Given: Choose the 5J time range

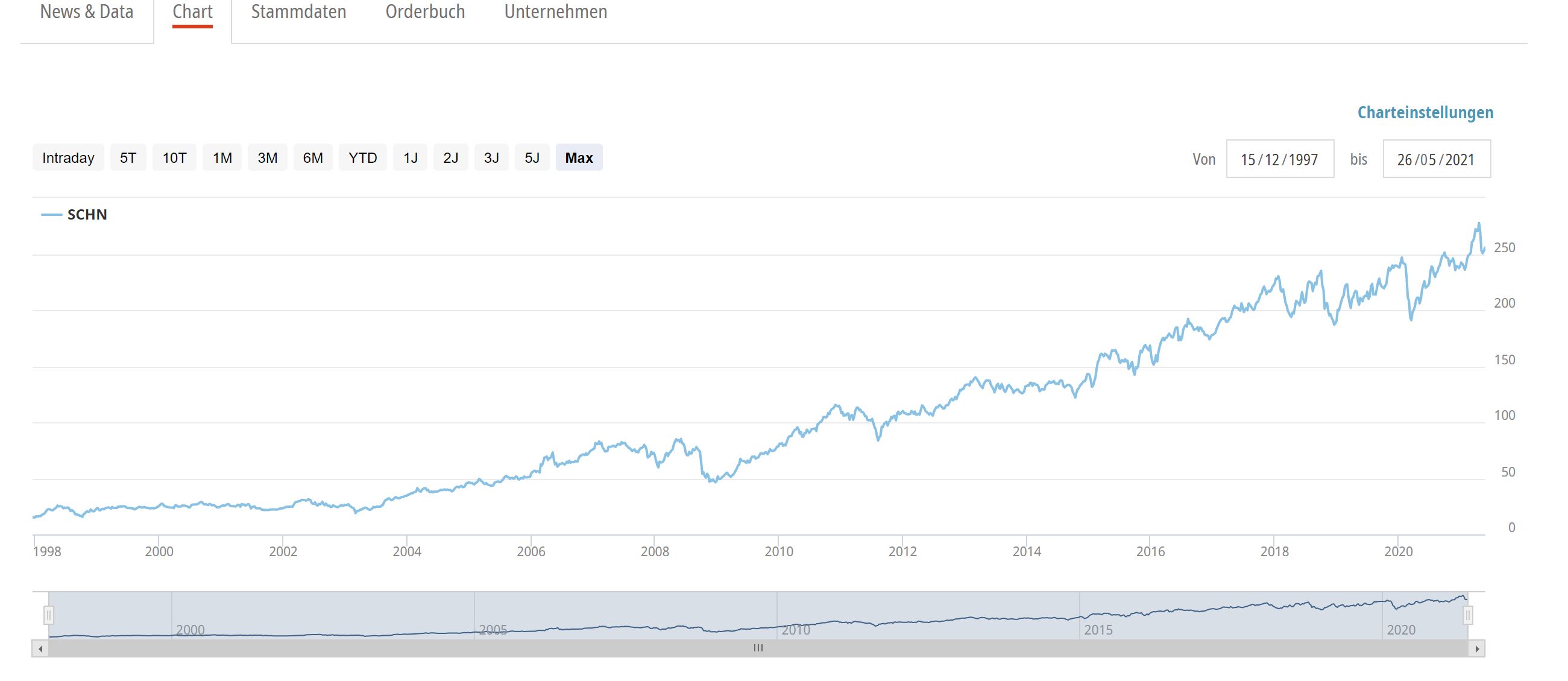Looking at the screenshot, I should point(532,158).
